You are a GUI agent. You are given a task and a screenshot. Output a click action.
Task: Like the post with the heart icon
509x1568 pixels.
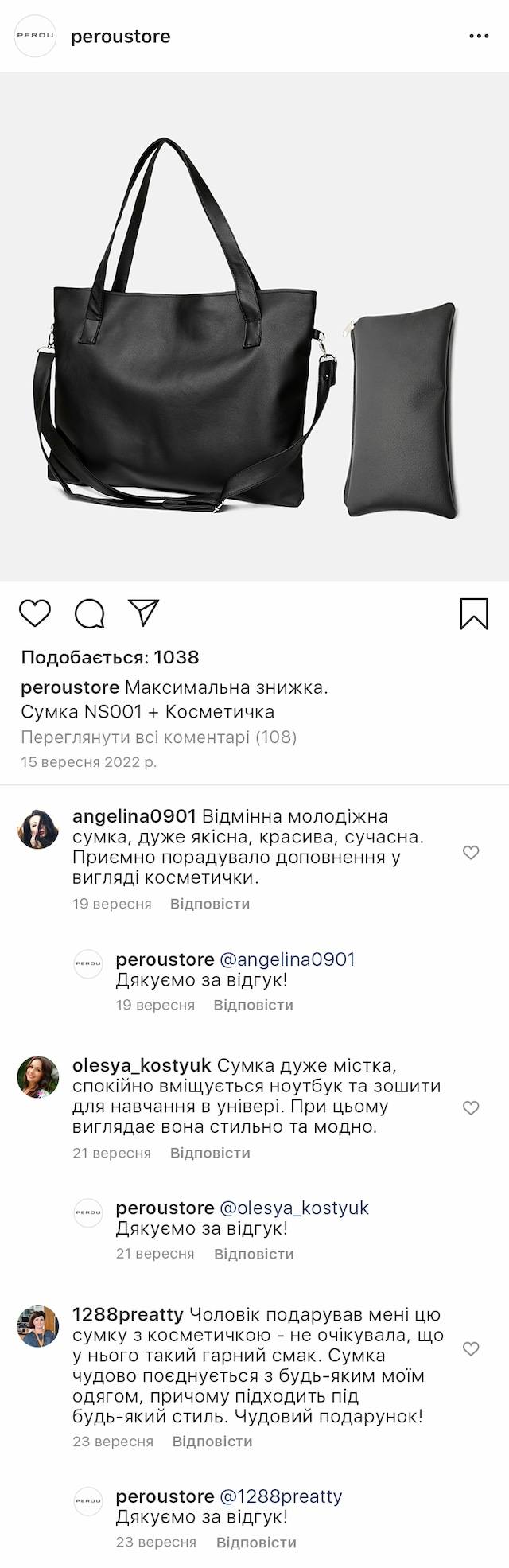[35, 613]
